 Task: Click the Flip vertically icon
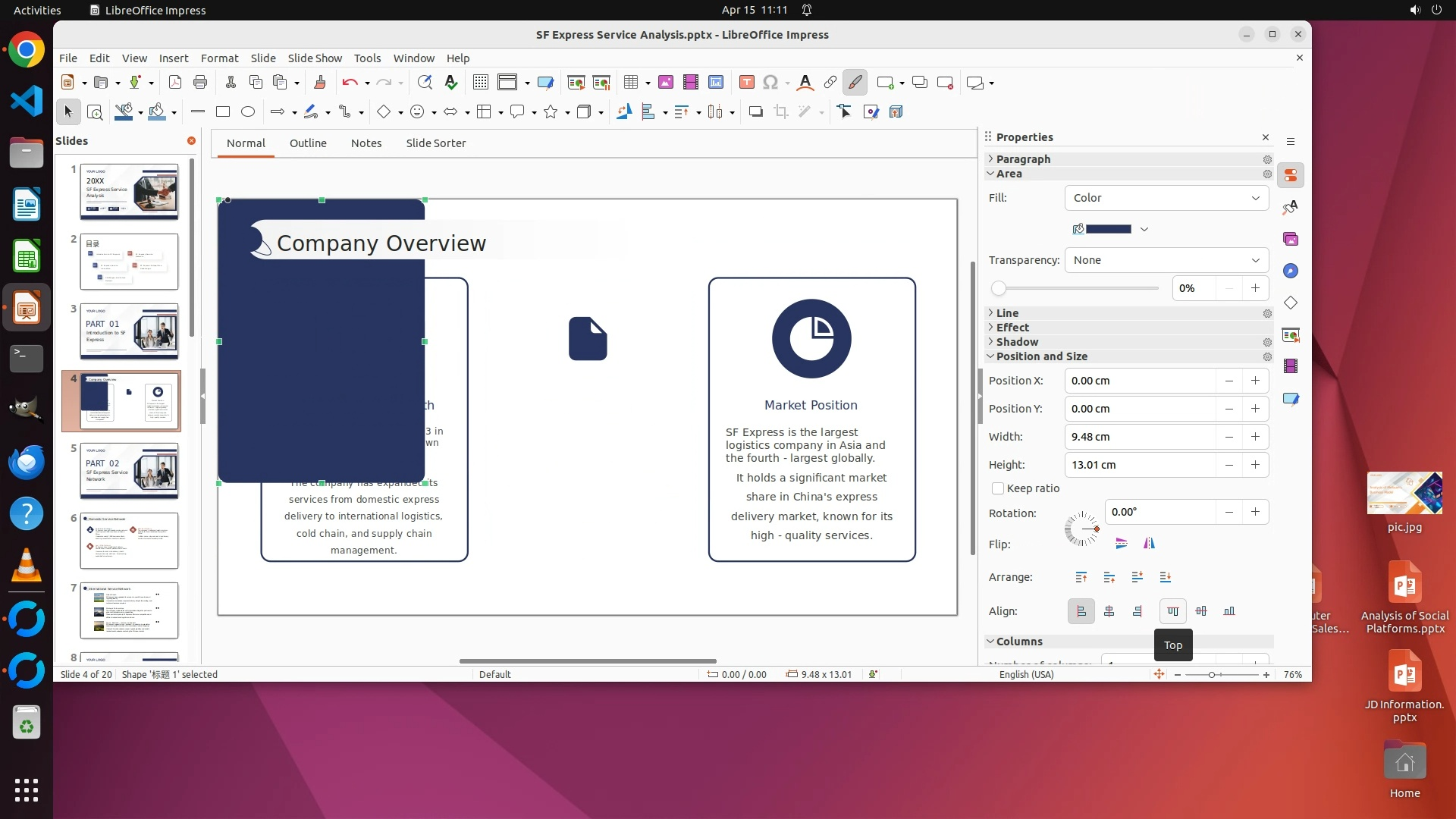coord(1122,543)
